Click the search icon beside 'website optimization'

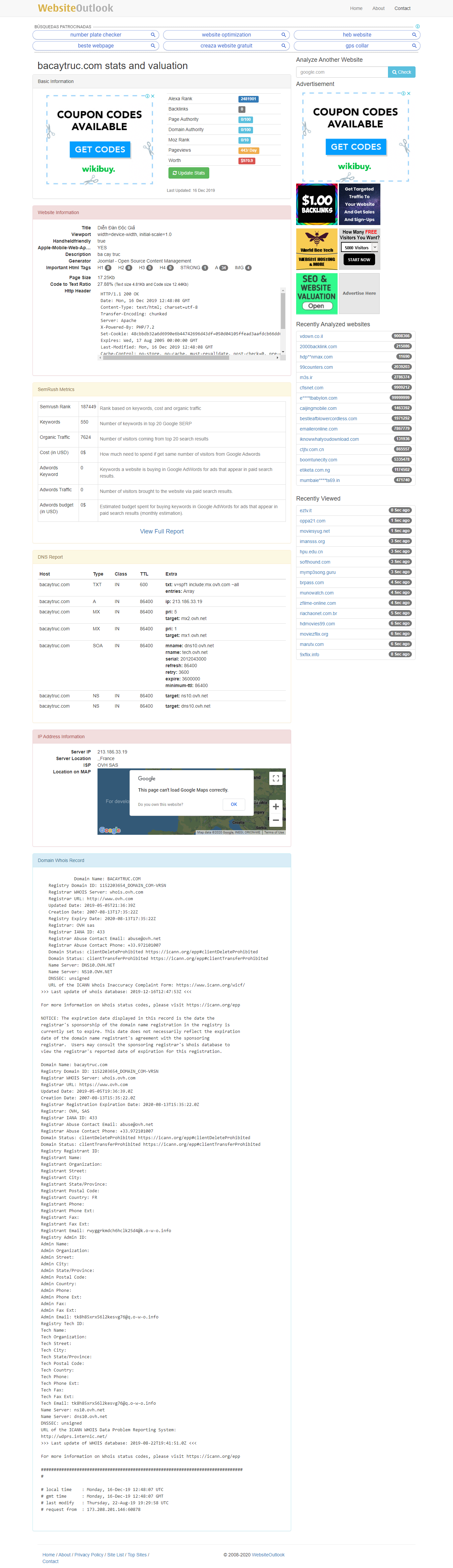click(x=283, y=35)
